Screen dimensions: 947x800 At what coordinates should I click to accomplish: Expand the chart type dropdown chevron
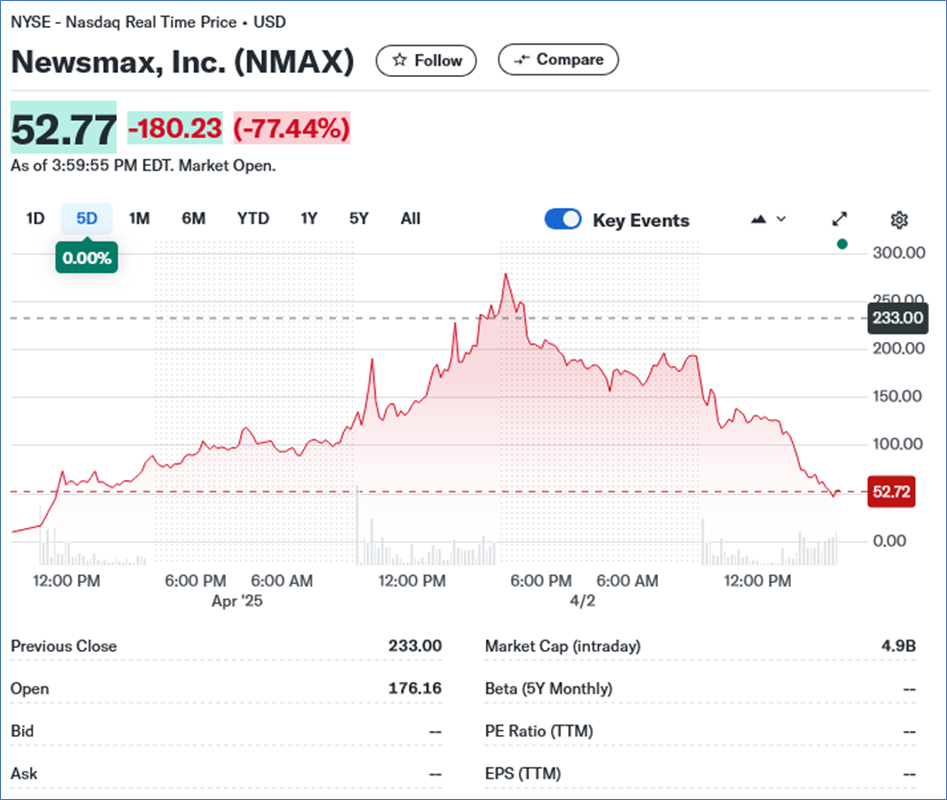[x=782, y=219]
